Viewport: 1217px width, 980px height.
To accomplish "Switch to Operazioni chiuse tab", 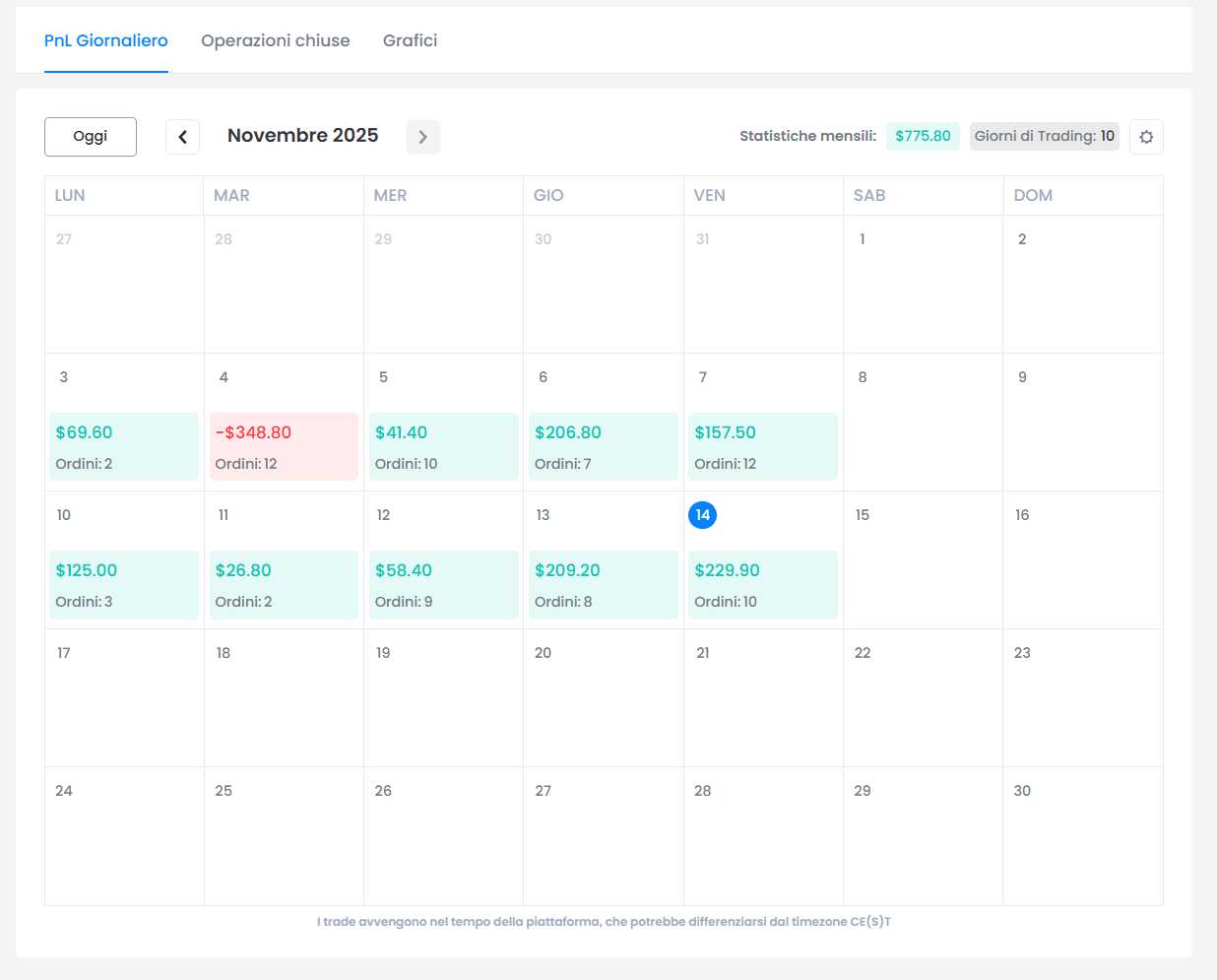I will [x=276, y=40].
